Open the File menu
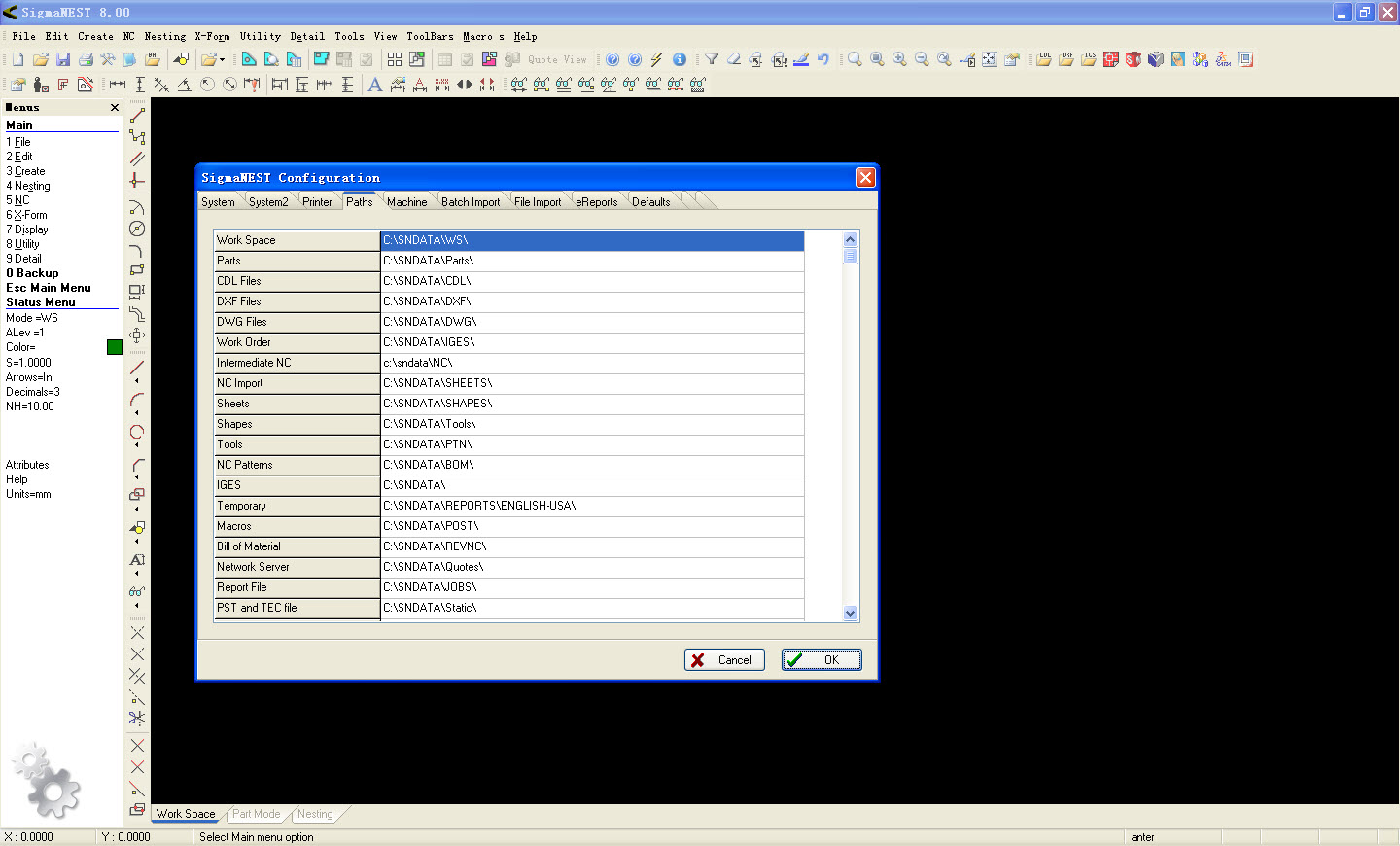The width and height of the screenshot is (1400, 846). (24, 36)
